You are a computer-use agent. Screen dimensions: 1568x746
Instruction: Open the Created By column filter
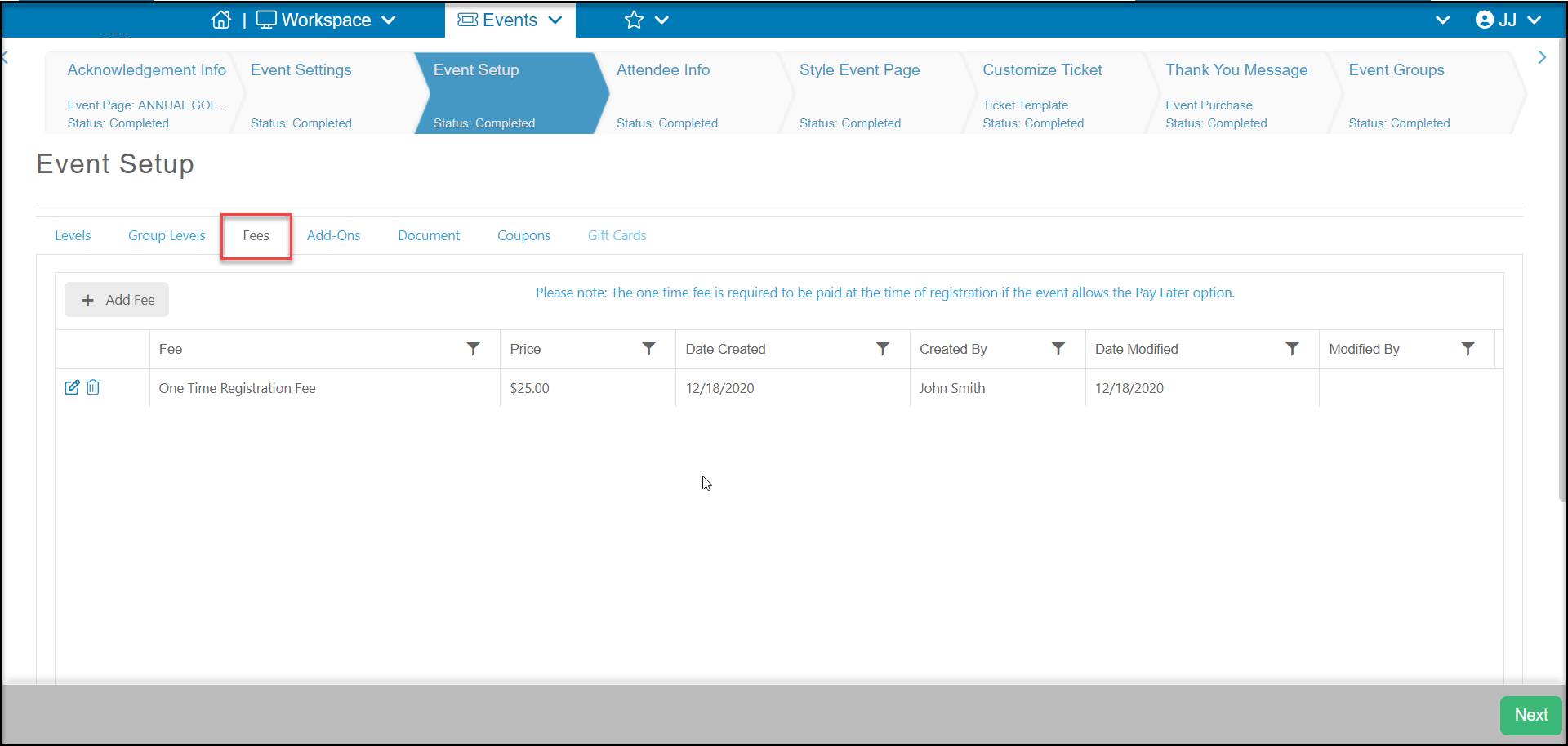point(1058,349)
